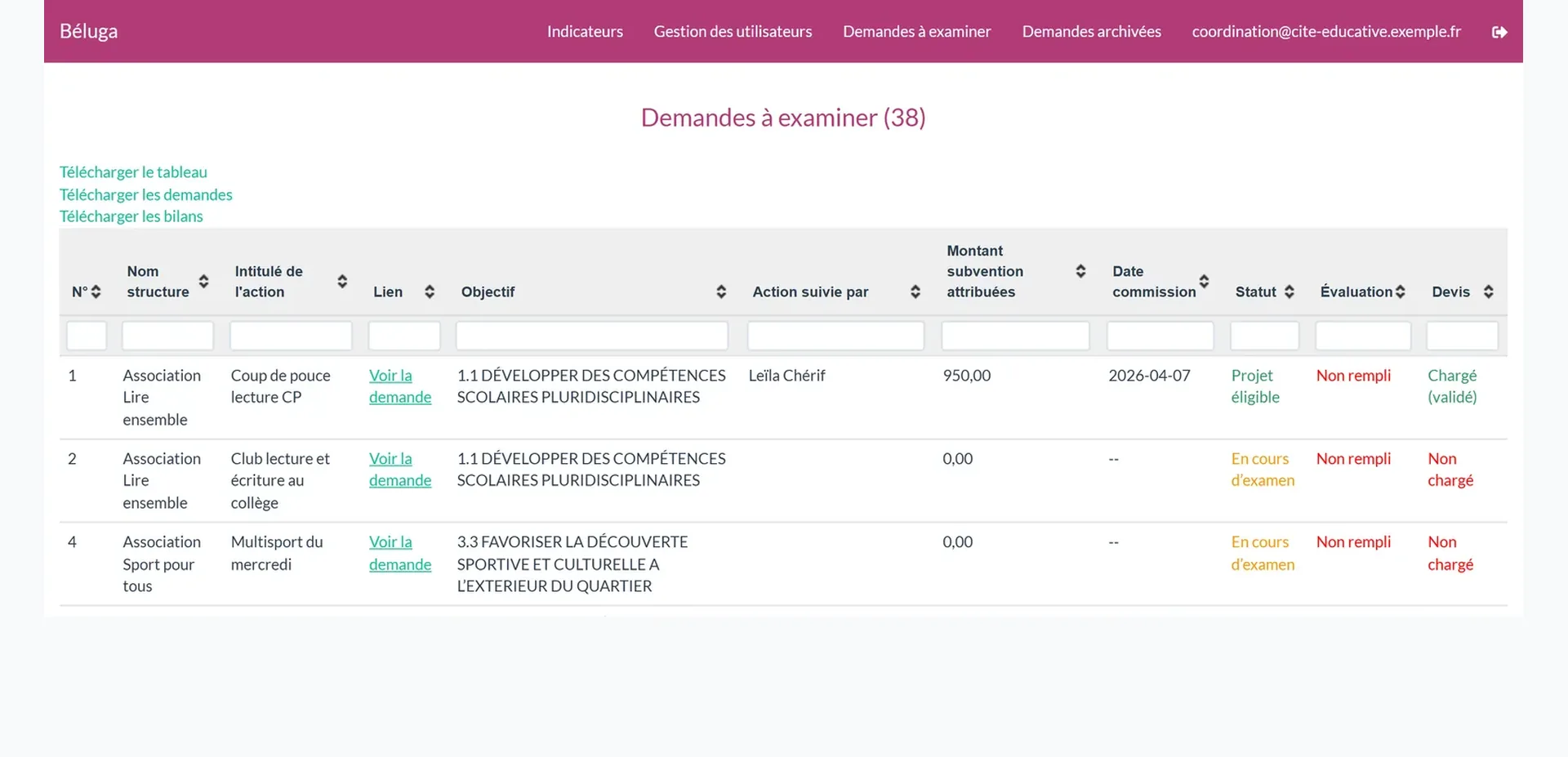
Task: Open Gestion des utilisateurs page
Action: coord(733,31)
